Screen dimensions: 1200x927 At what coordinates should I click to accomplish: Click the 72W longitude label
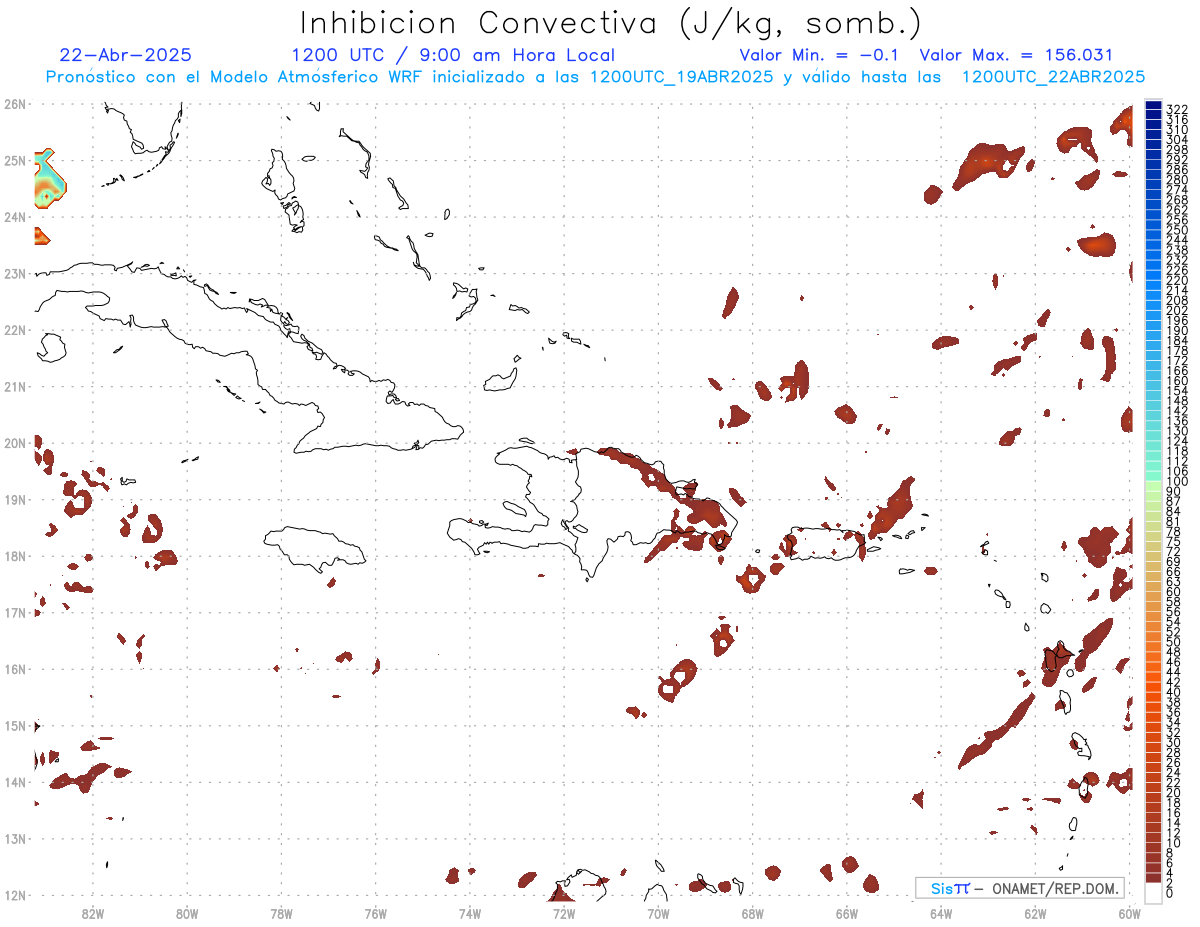point(564,913)
